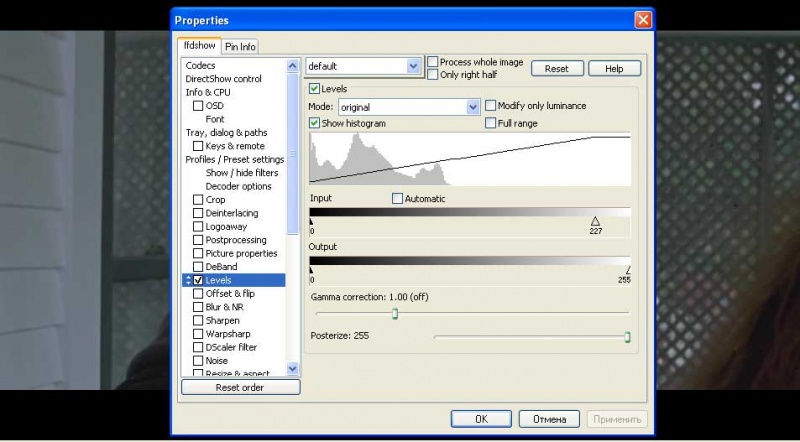Click the Posterize slider handle
Image resolution: width=800 pixels, height=442 pixels.
pyautogui.click(x=627, y=337)
